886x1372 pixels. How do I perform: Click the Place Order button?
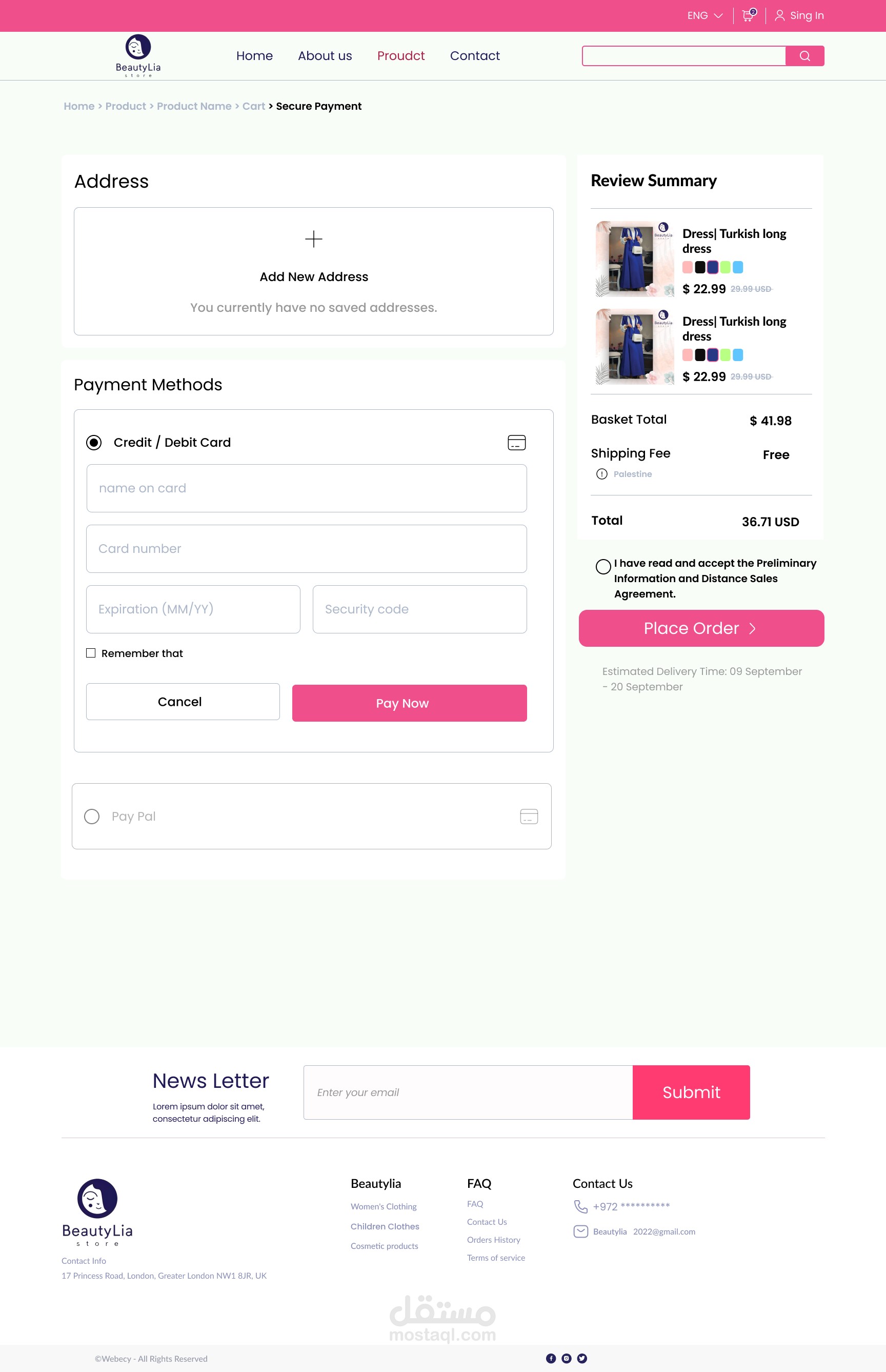coord(701,628)
